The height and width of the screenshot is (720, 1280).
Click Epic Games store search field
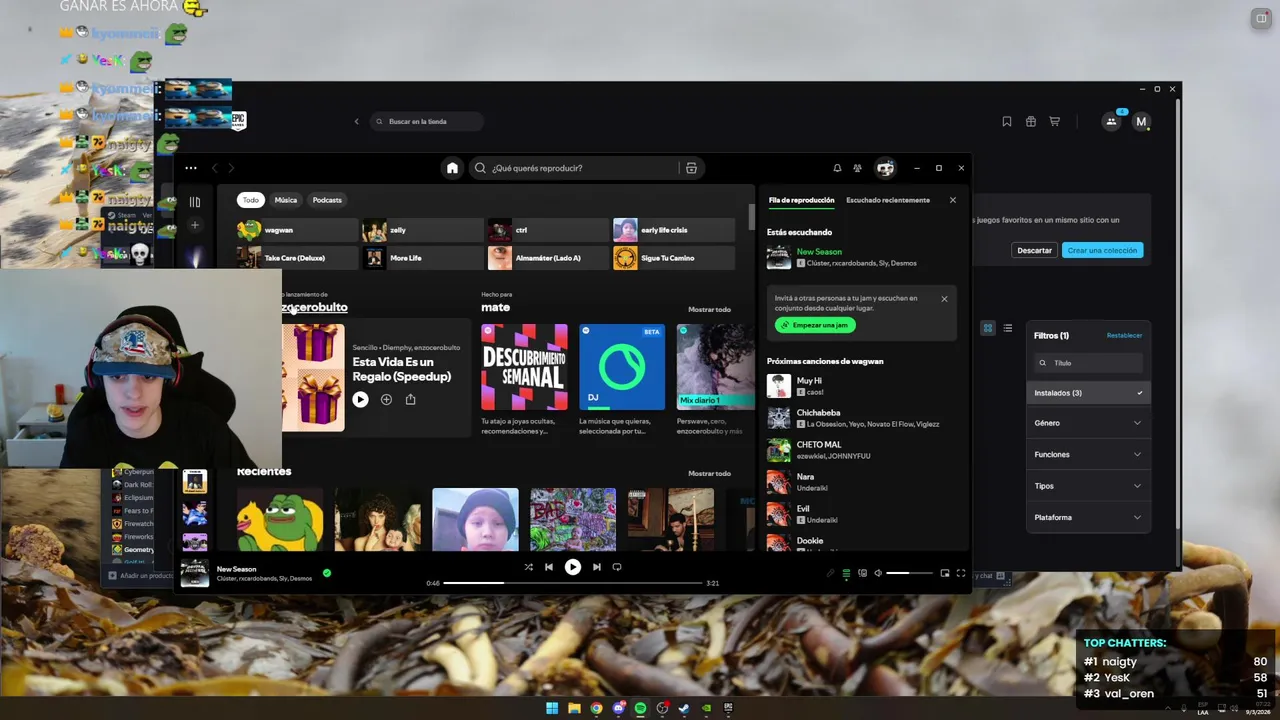426,121
